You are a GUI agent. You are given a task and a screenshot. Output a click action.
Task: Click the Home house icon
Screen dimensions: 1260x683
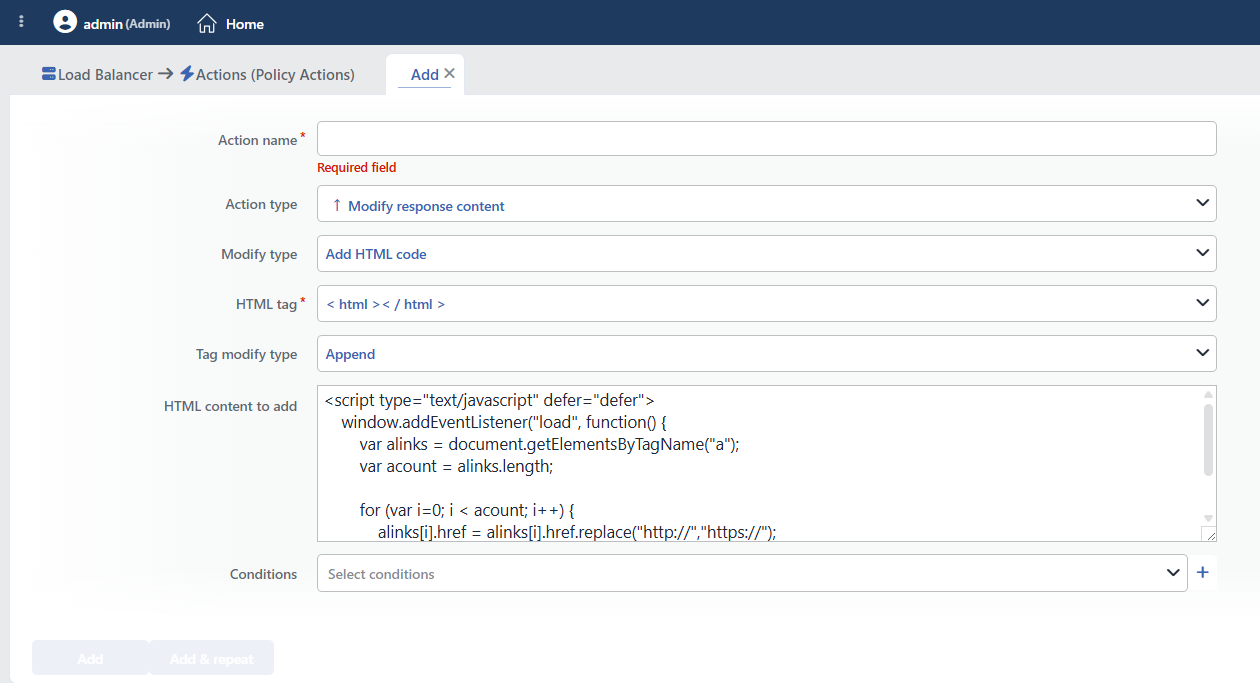coord(207,23)
